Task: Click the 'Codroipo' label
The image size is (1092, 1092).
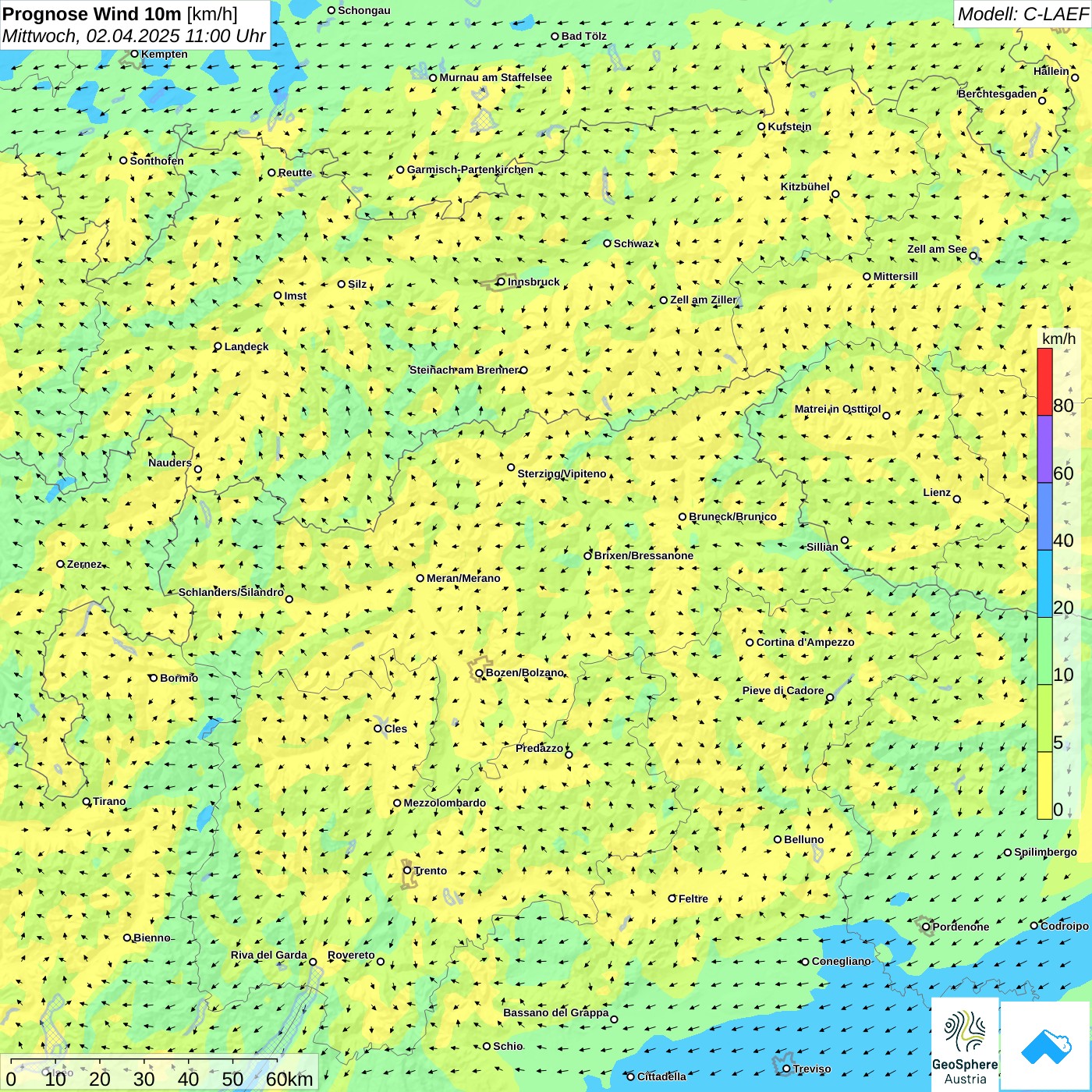Action: 1065,926
